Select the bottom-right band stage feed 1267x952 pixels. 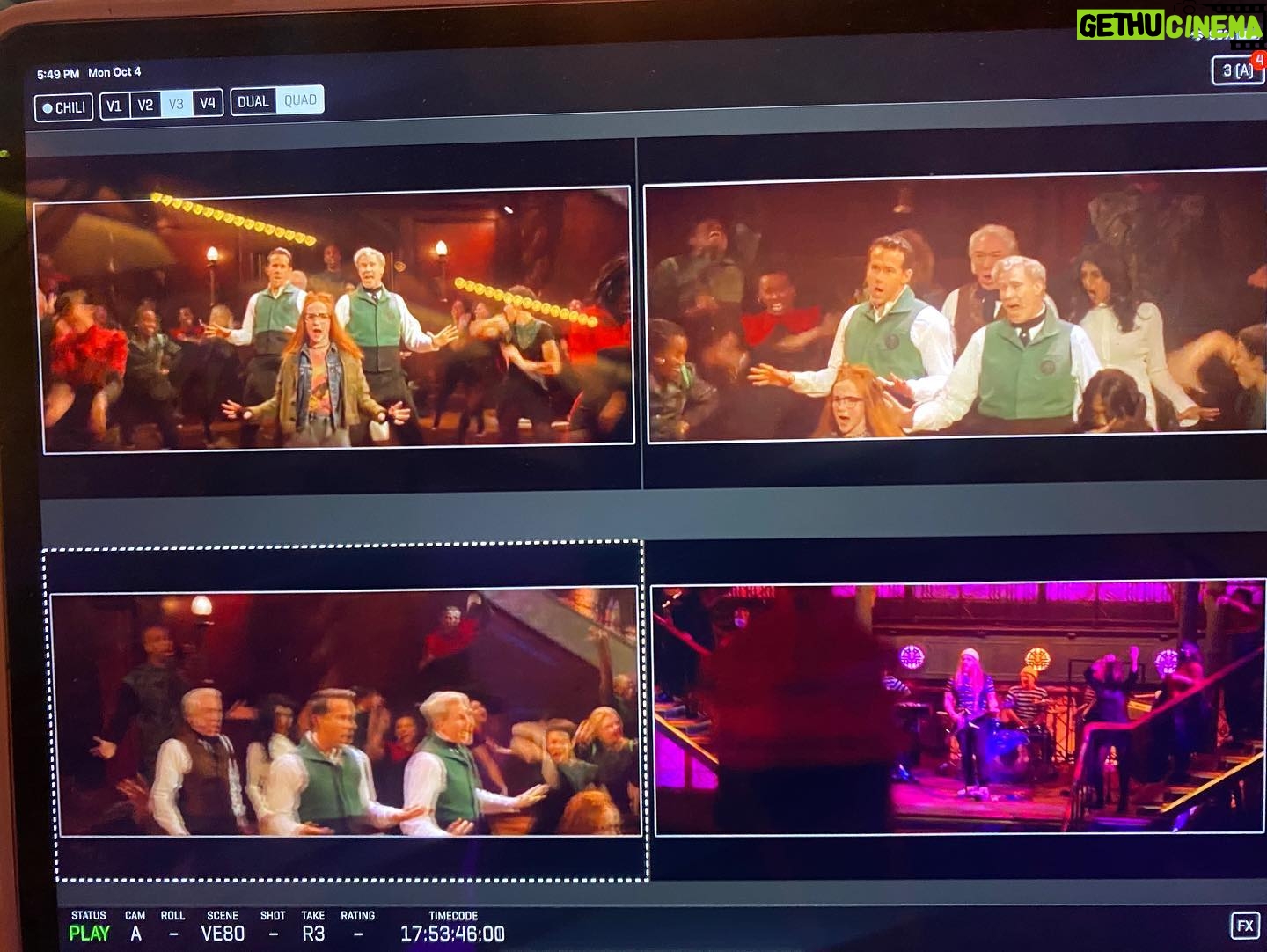click(x=959, y=706)
